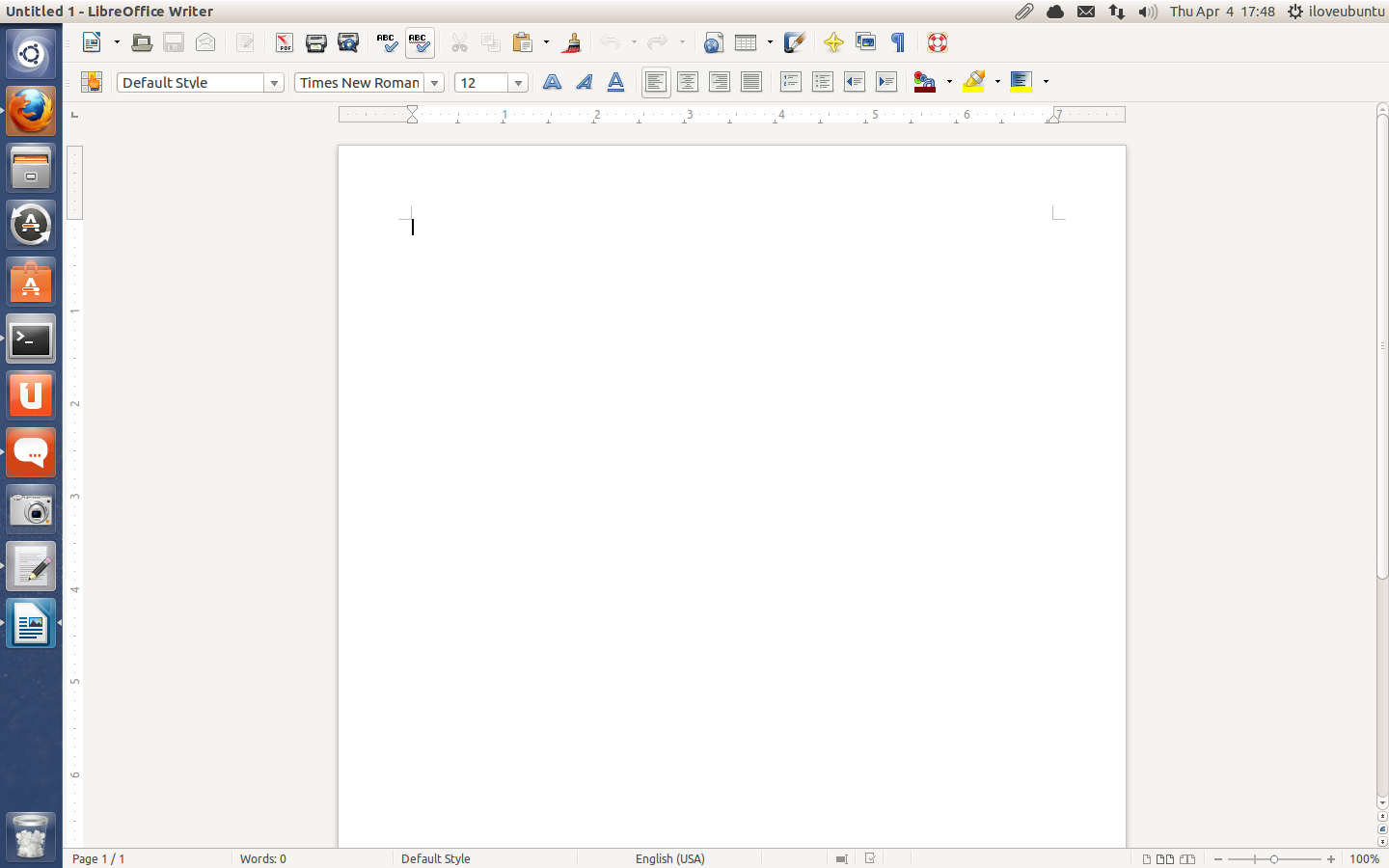Apply the font color
Viewport: 1389px width, 868px height.
tap(925, 82)
